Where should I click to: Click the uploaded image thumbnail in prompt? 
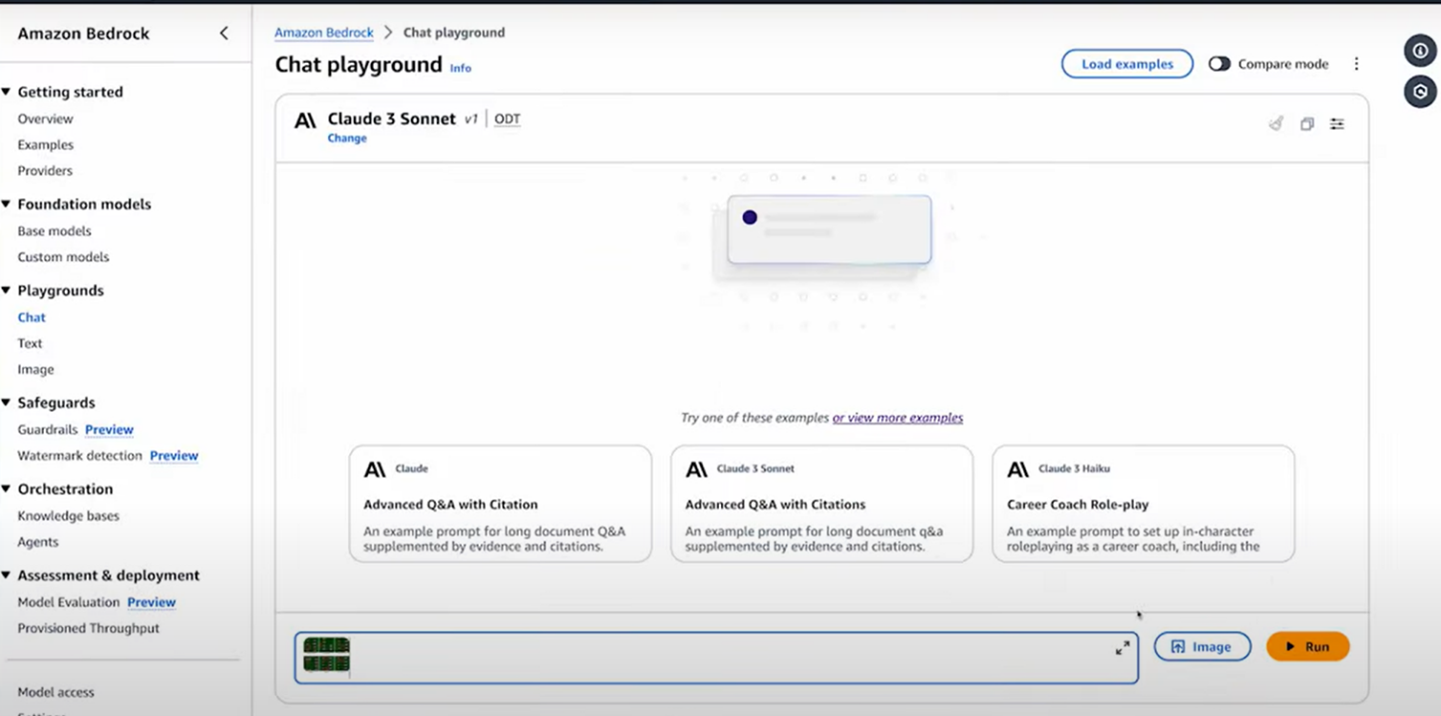327,655
